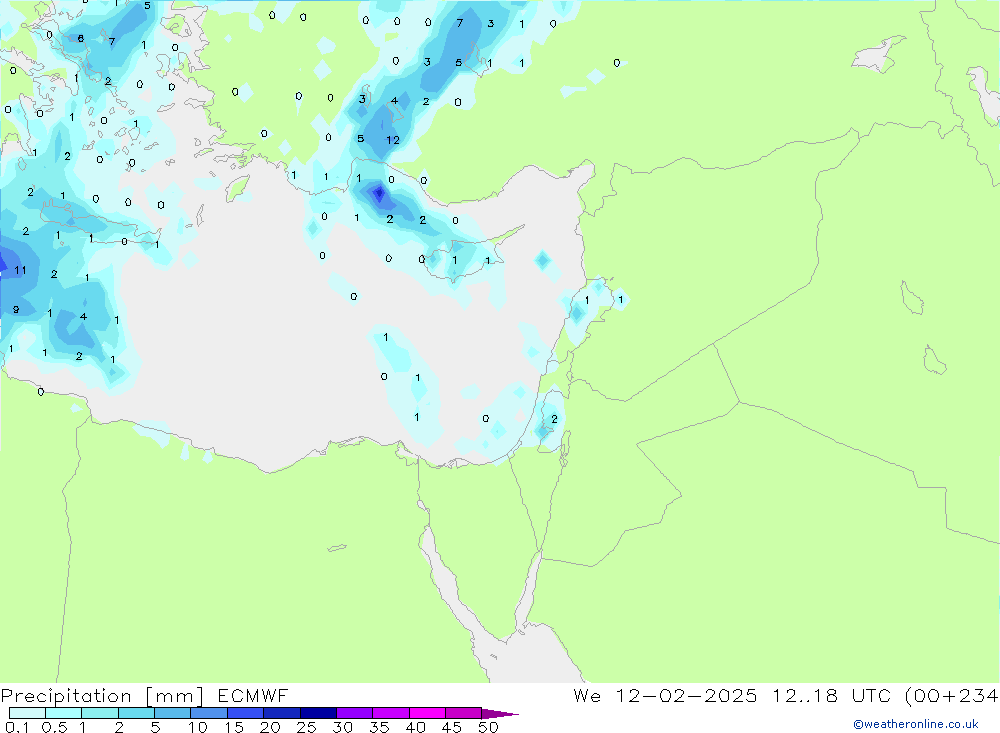The height and width of the screenshot is (733, 1000).
Task: Select the 30–35 mm purple legend swatch
Action: [x=355, y=713]
